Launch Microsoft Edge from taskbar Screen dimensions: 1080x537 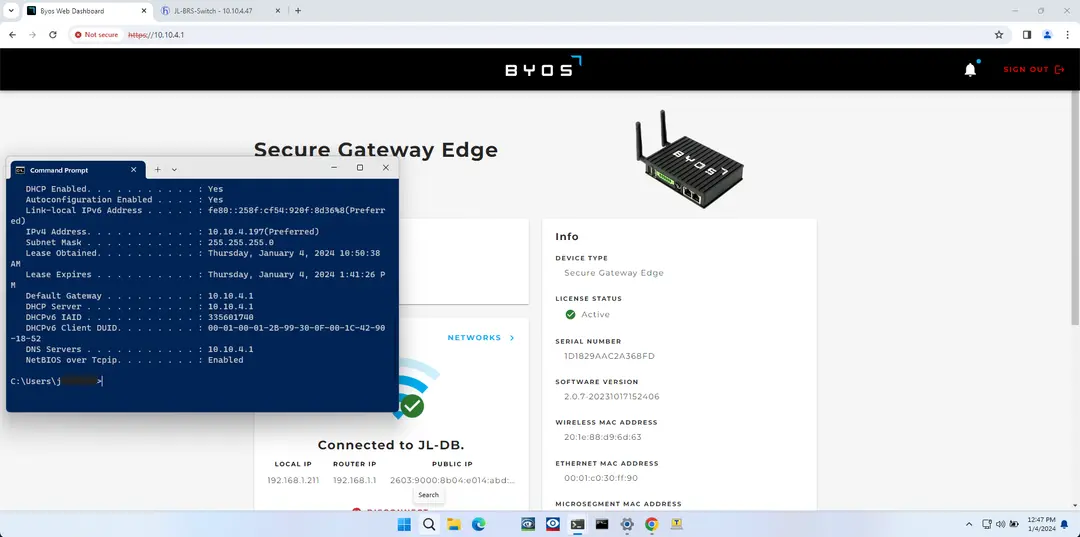478,525
